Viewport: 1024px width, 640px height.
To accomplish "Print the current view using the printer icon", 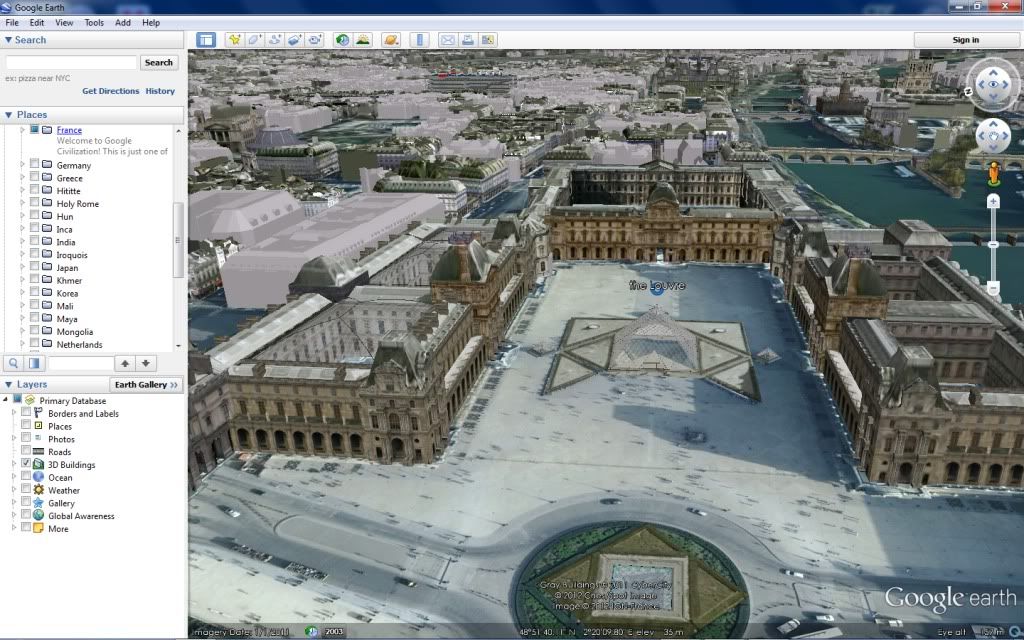I will pyautogui.click(x=468, y=40).
